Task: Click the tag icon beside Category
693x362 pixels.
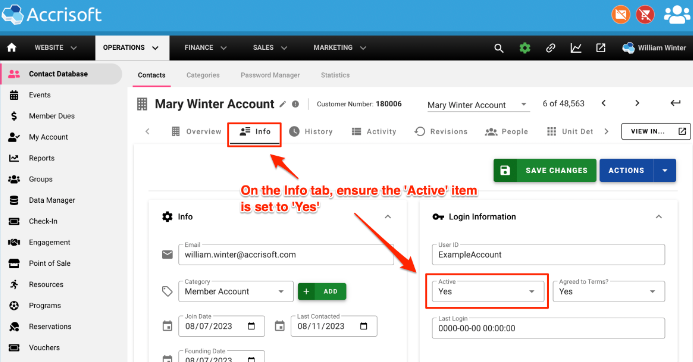Action: click(x=167, y=291)
